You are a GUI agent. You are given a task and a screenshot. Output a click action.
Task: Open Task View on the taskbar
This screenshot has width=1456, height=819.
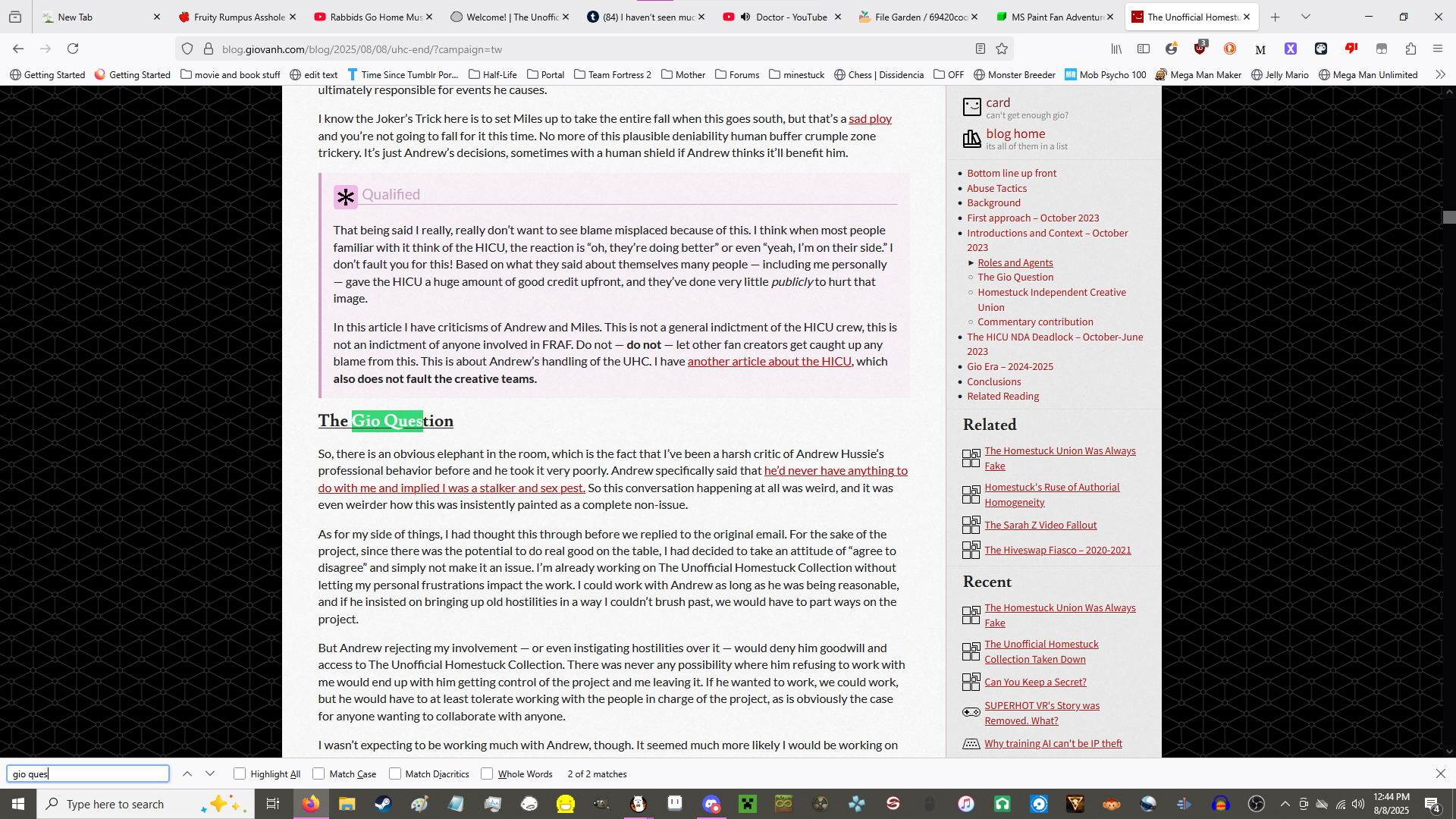pyautogui.click(x=273, y=804)
